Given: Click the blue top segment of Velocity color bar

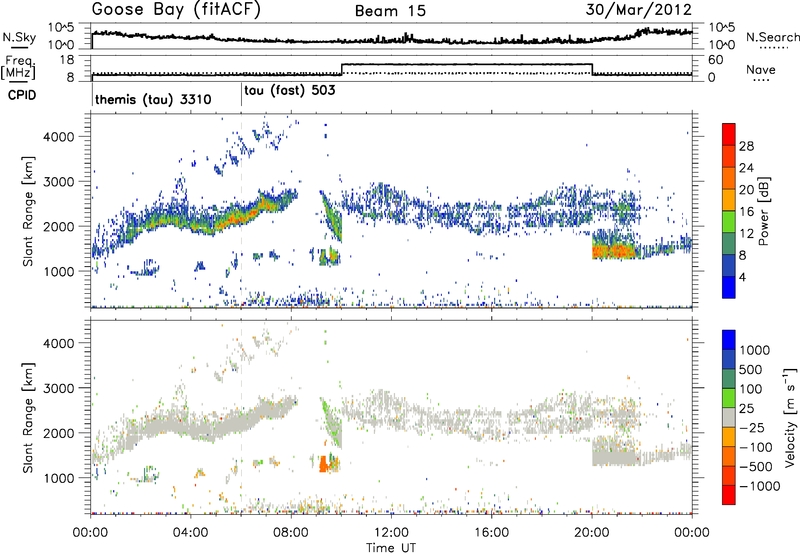Looking at the screenshot, I should click(x=729, y=340).
